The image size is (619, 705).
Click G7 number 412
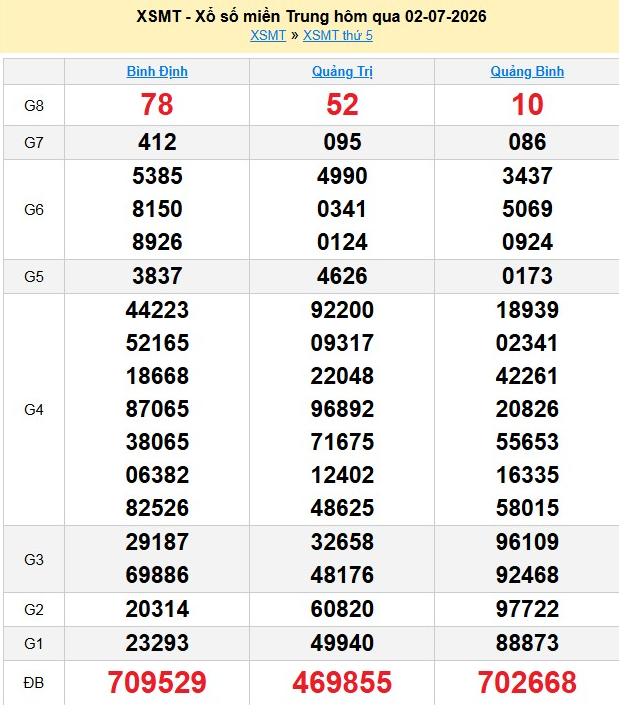157,143
